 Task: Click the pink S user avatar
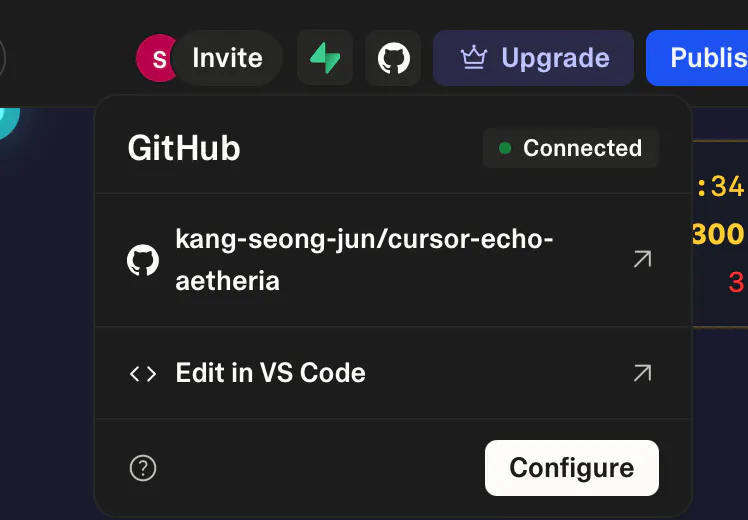tap(156, 58)
